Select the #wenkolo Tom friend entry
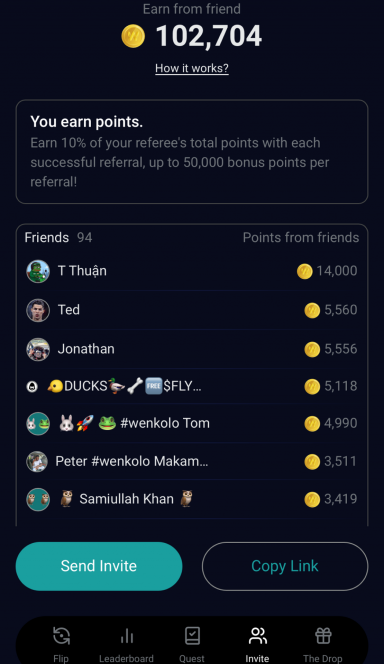The height and width of the screenshot is (664, 384). [192, 423]
